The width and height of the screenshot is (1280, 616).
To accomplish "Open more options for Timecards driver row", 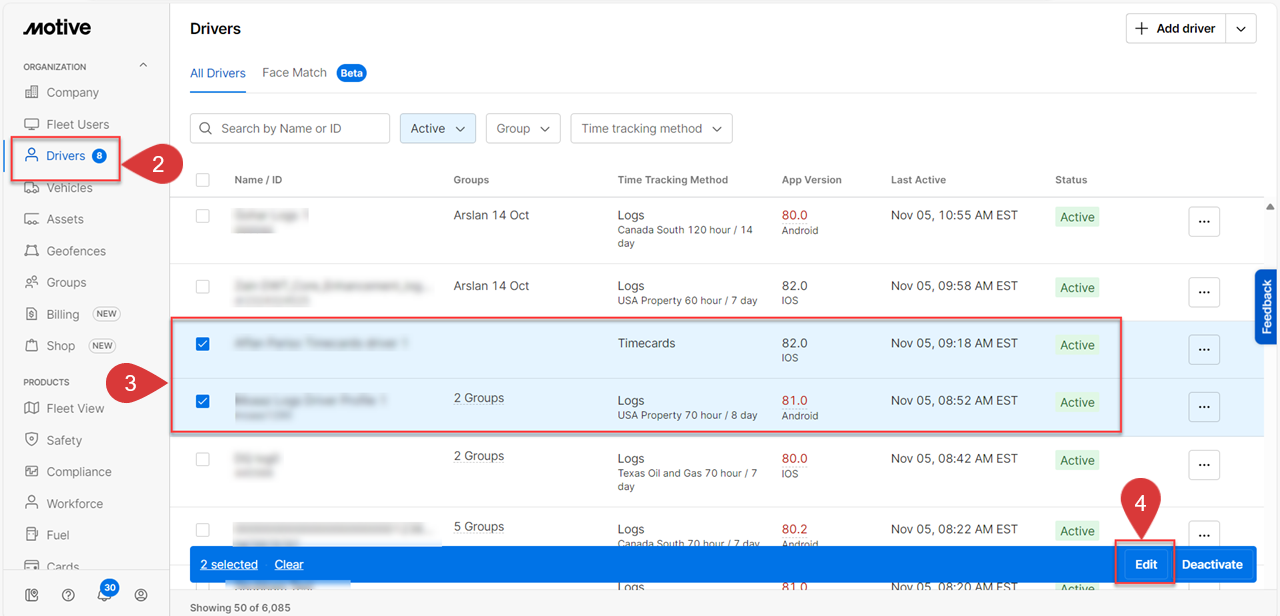I will pyautogui.click(x=1203, y=349).
